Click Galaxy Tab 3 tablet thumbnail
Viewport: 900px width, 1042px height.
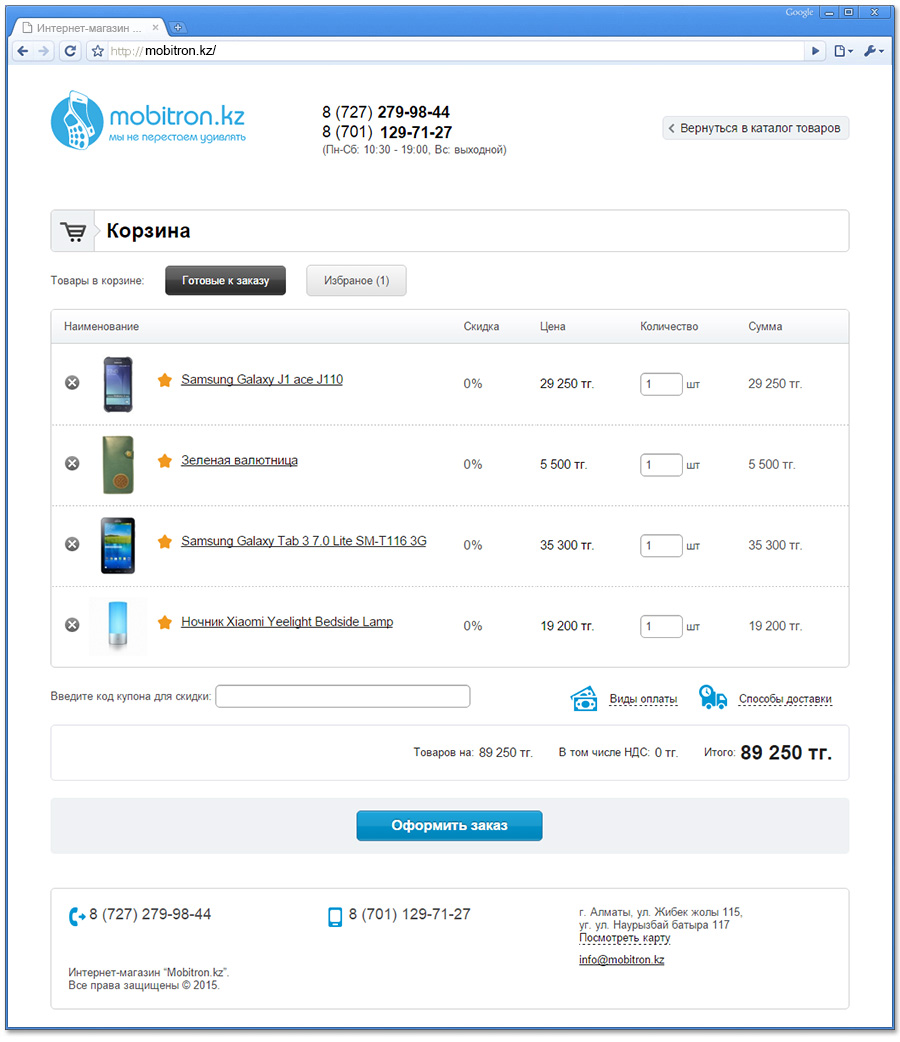118,546
